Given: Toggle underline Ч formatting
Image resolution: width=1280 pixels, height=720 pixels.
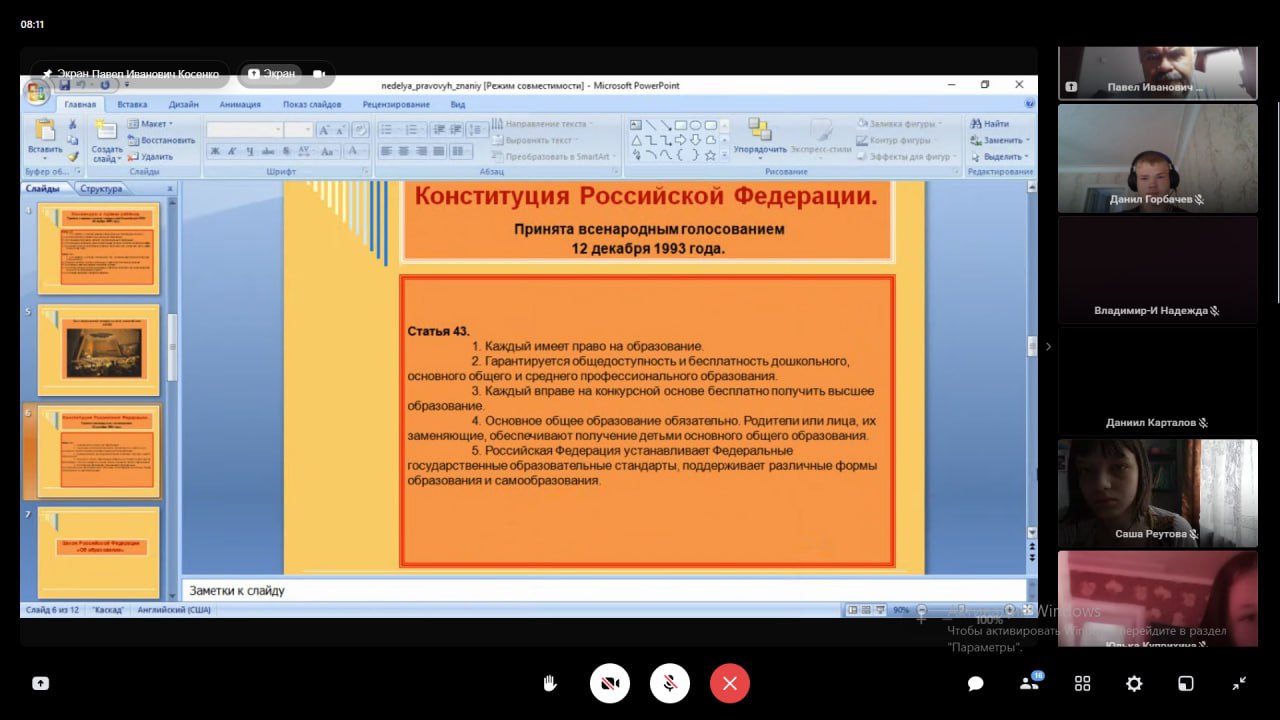Looking at the screenshot, I should tap(249, 151).
